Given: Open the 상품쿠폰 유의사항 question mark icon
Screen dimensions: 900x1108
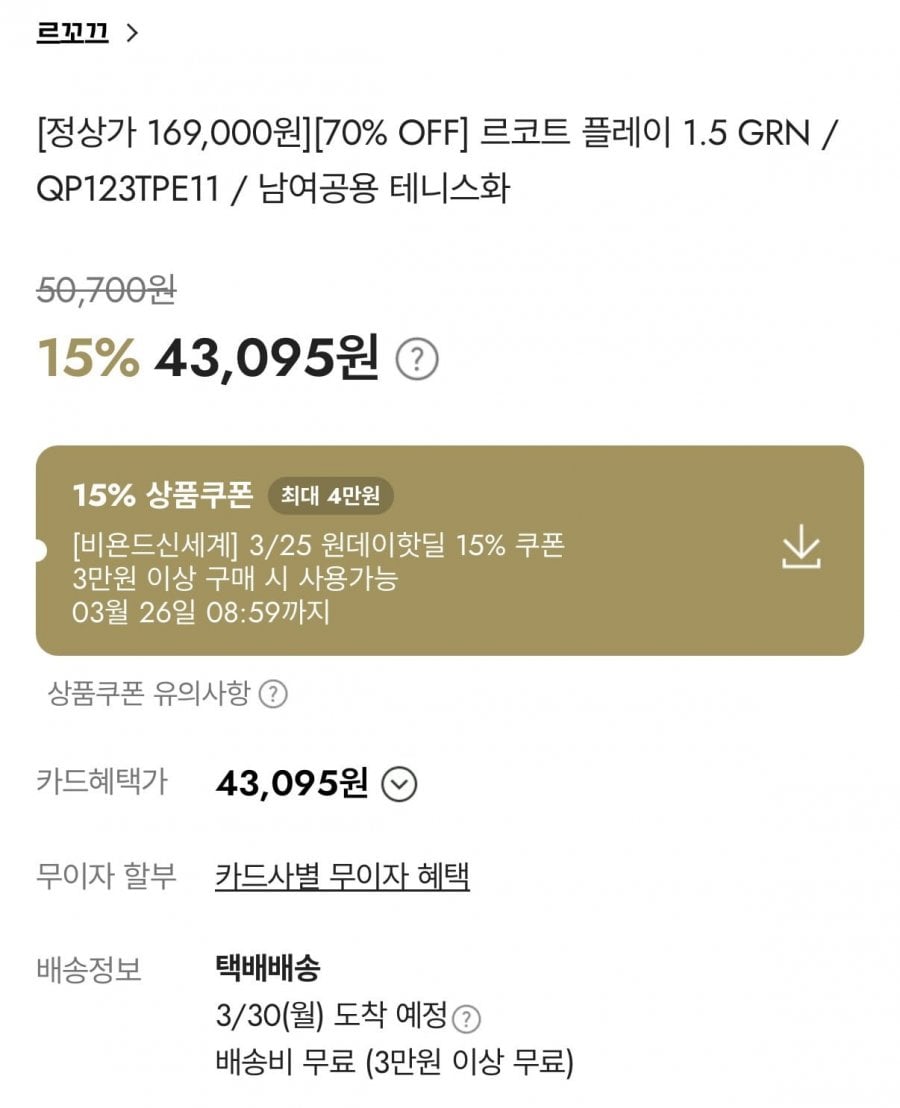Looking at the screenshot, I should tap(273, 694).
